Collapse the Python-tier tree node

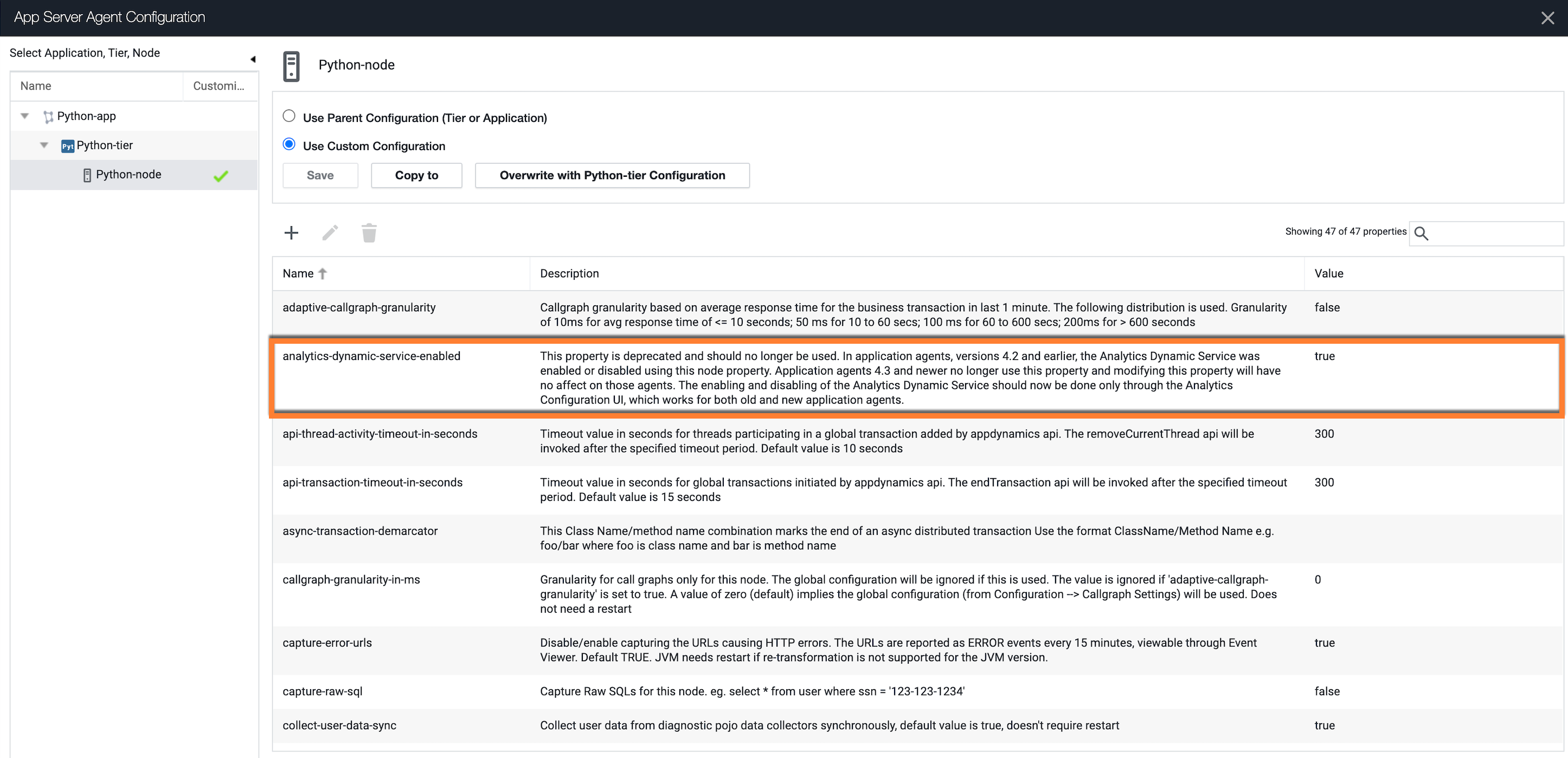click(44, 145)
